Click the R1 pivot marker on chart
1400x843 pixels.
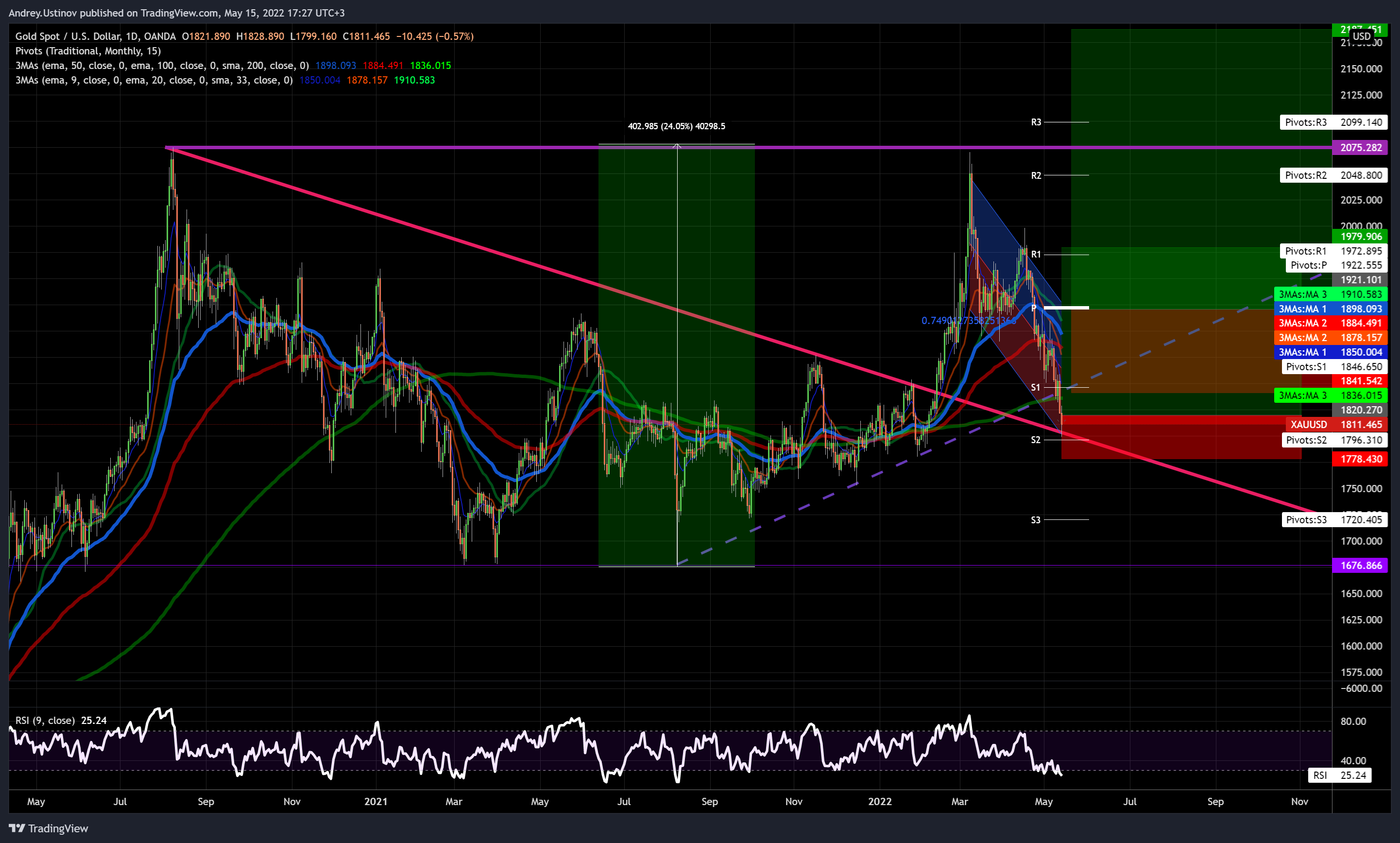coord(1036,255)
